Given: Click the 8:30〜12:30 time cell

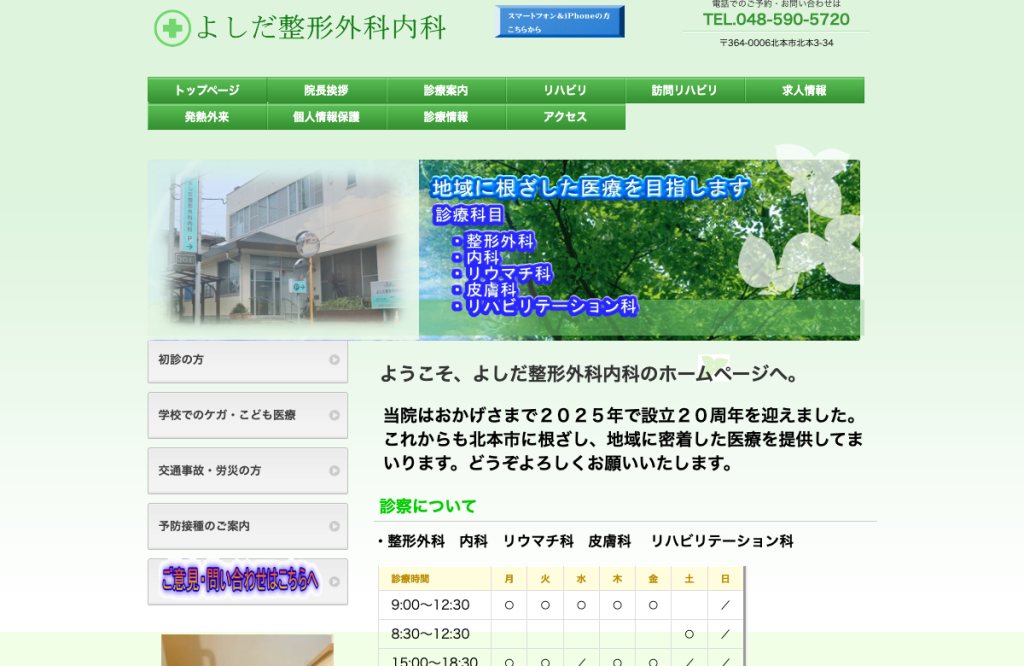Looking at the screenshot, I should pos(434,634).
